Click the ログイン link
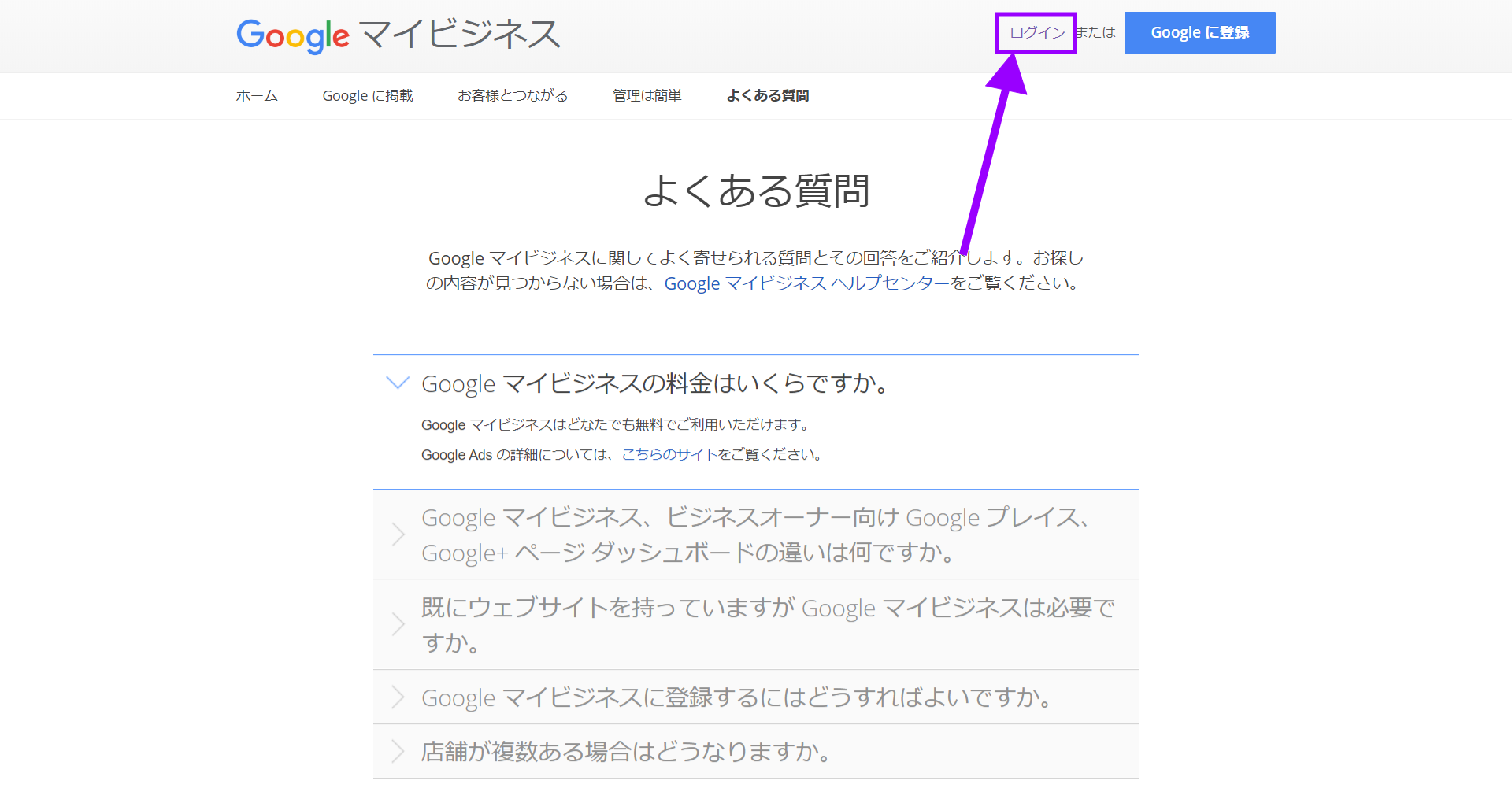Image resolution: width=1512 pixels, height=788 pixels. coord(1036,33)
